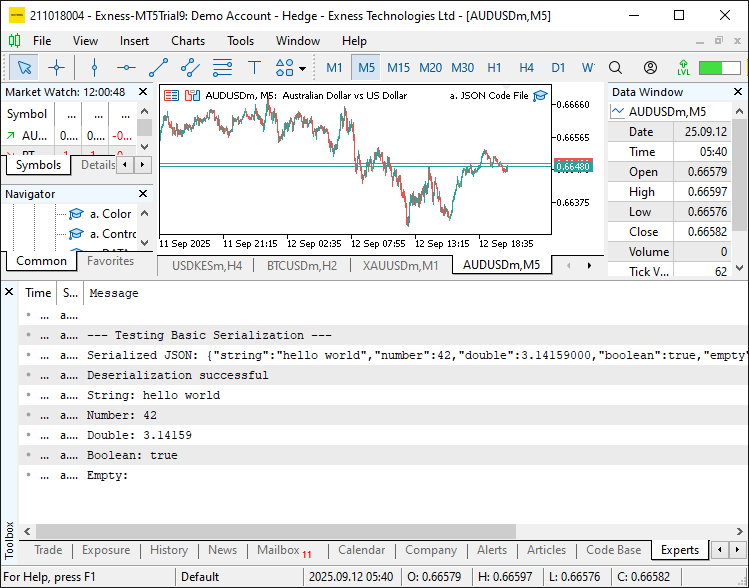
Task: Open the News tab in Toolbox
Action: (223, 550)
